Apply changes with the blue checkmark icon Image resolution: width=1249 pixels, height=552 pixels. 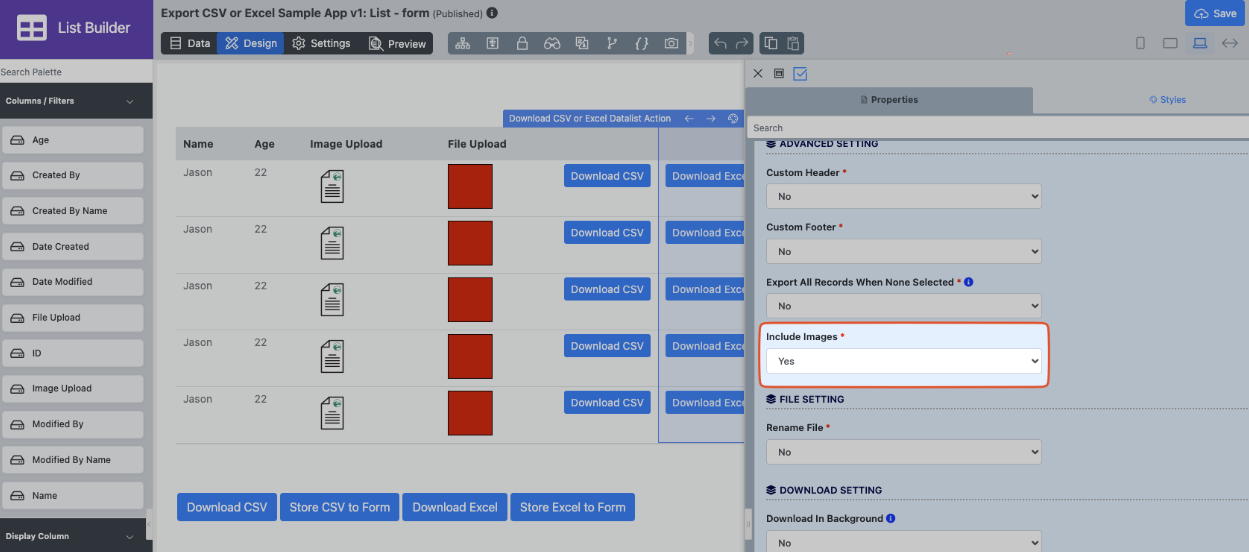(800, 74)
